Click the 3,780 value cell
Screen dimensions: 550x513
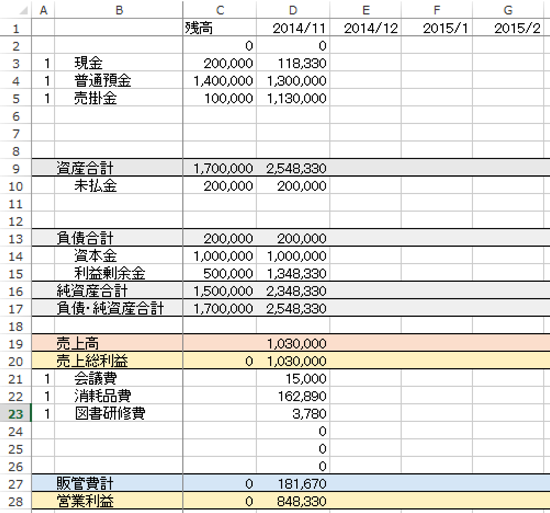click(x=293, y=414)
